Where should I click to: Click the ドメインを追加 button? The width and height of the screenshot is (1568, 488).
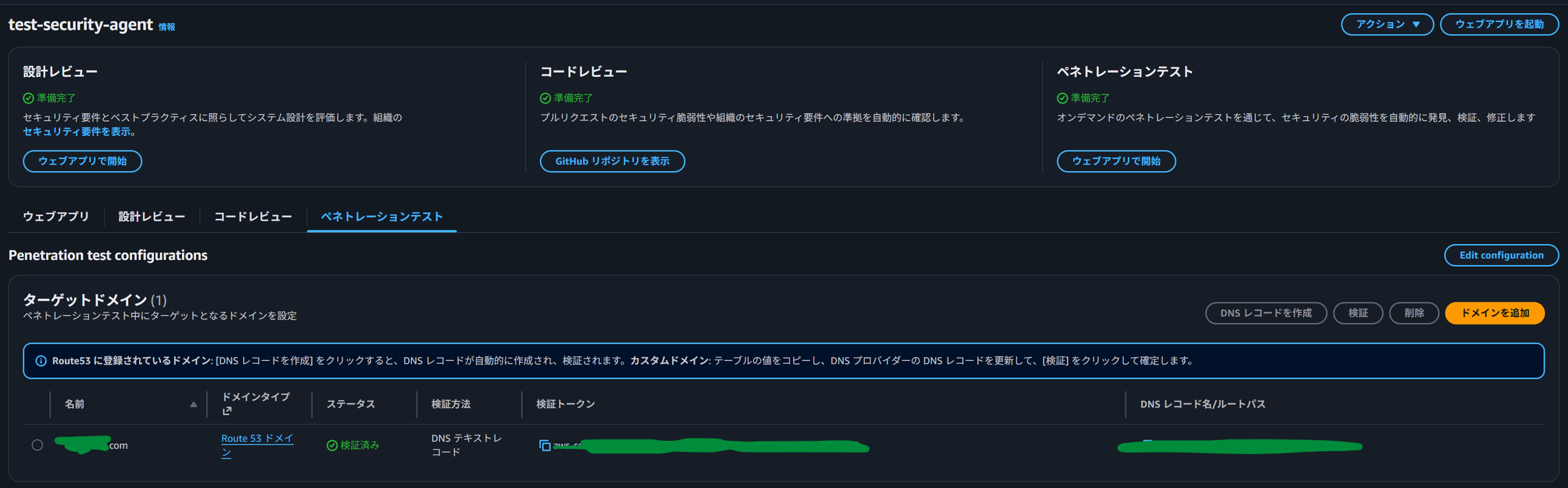[x=1494, y=313]
